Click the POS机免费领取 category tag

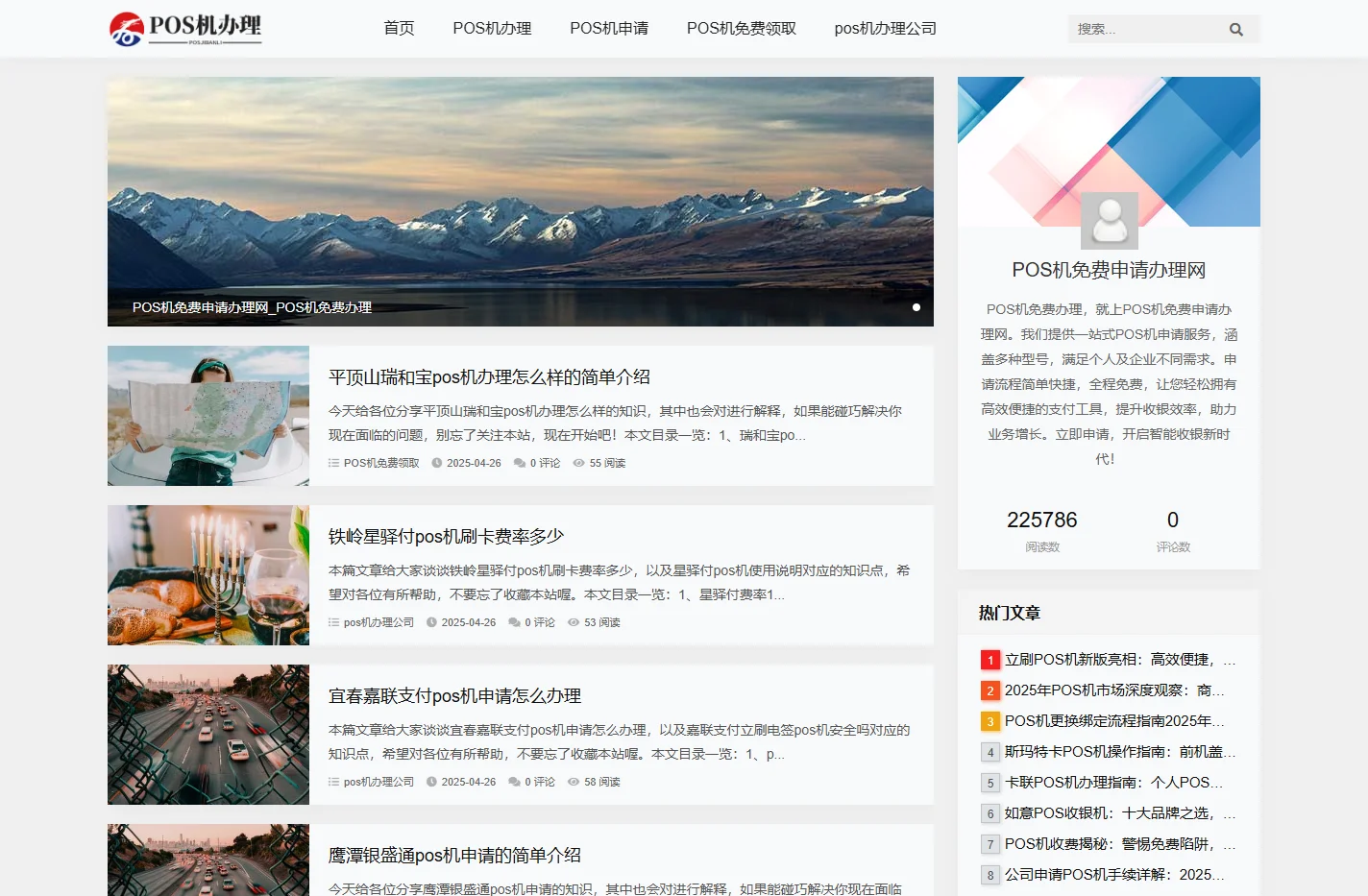[x=381, y=463]
